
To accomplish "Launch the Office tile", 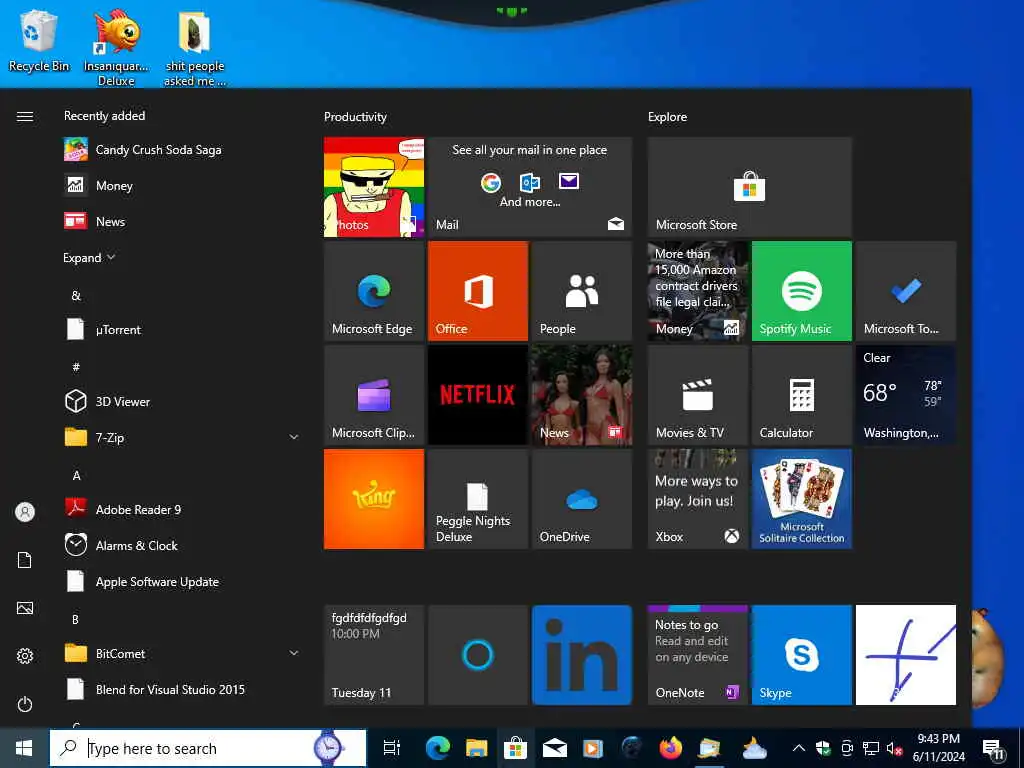I will (477, 291).
